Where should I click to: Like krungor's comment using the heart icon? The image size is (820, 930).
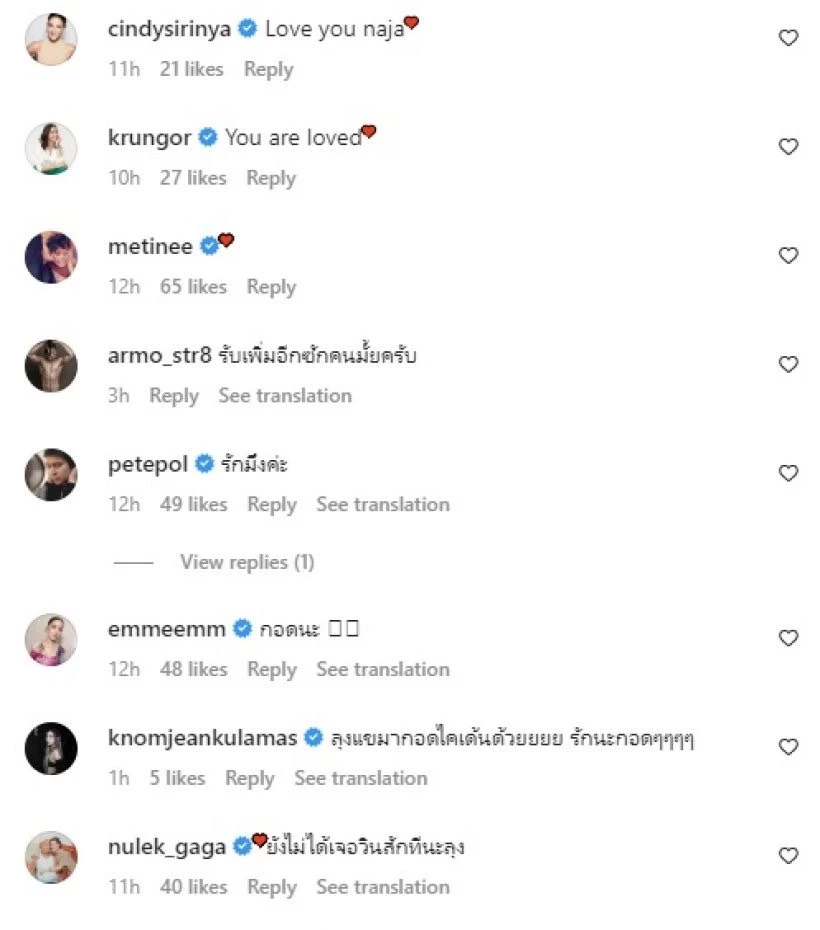788,146
